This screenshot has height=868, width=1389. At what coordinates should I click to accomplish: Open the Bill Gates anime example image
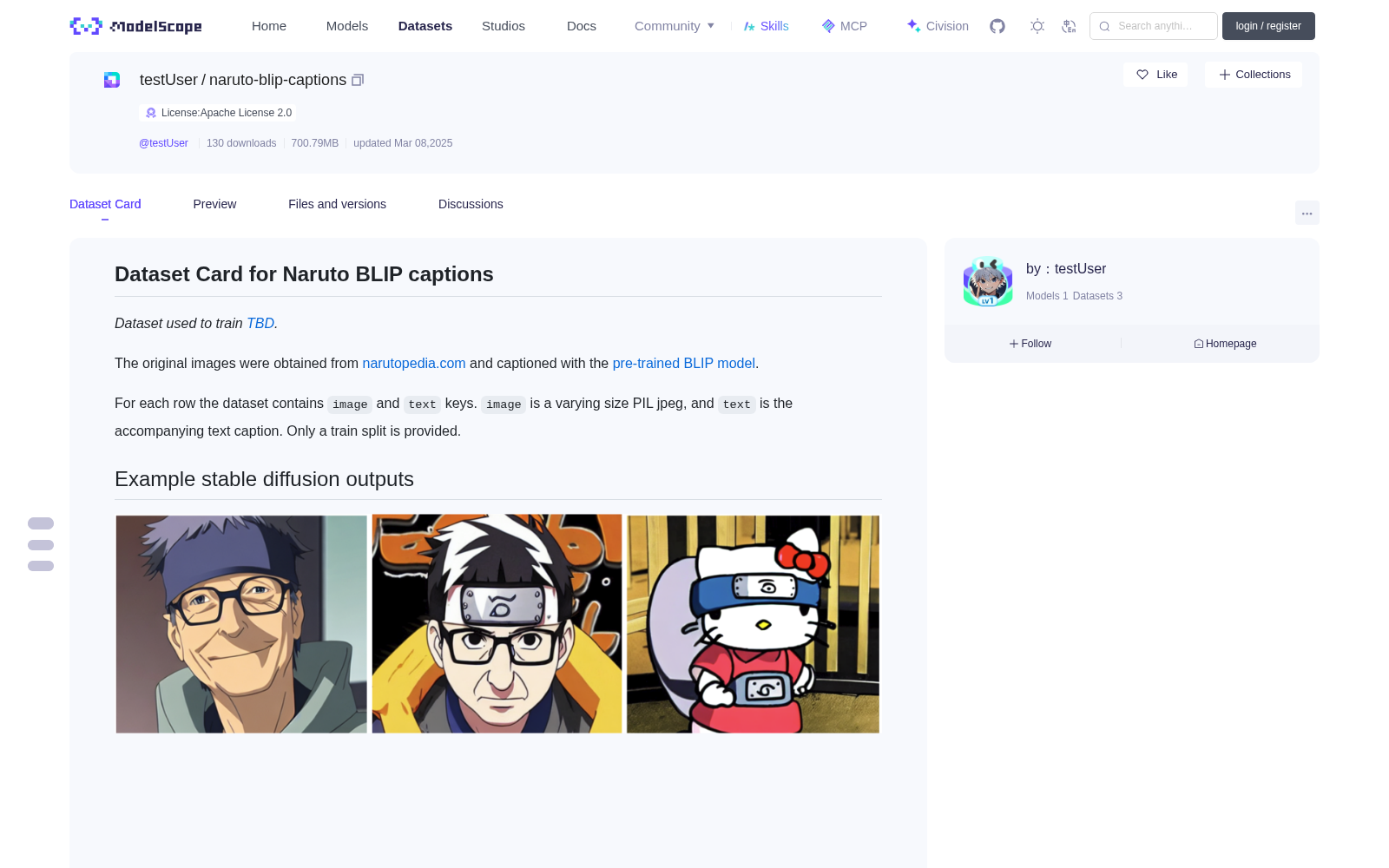(x=241, y=624)
